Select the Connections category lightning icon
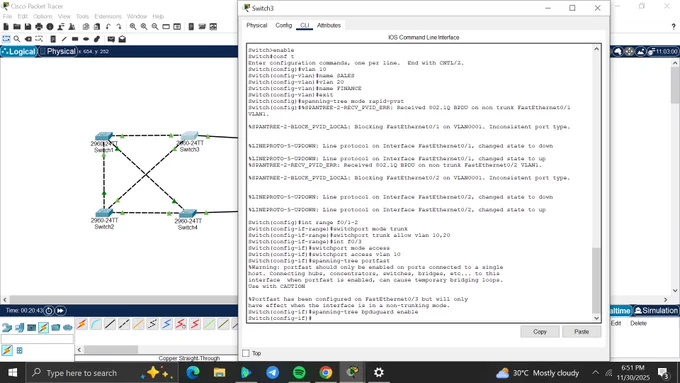 43,327
